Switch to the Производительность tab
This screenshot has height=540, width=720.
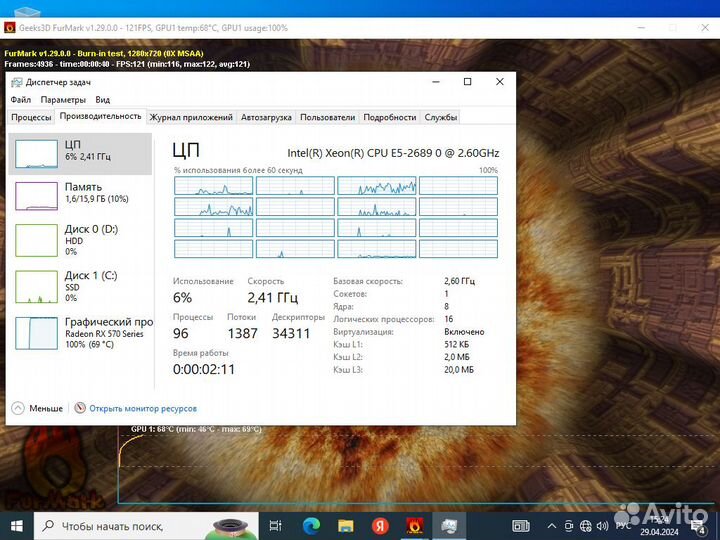tap(101, 116)
